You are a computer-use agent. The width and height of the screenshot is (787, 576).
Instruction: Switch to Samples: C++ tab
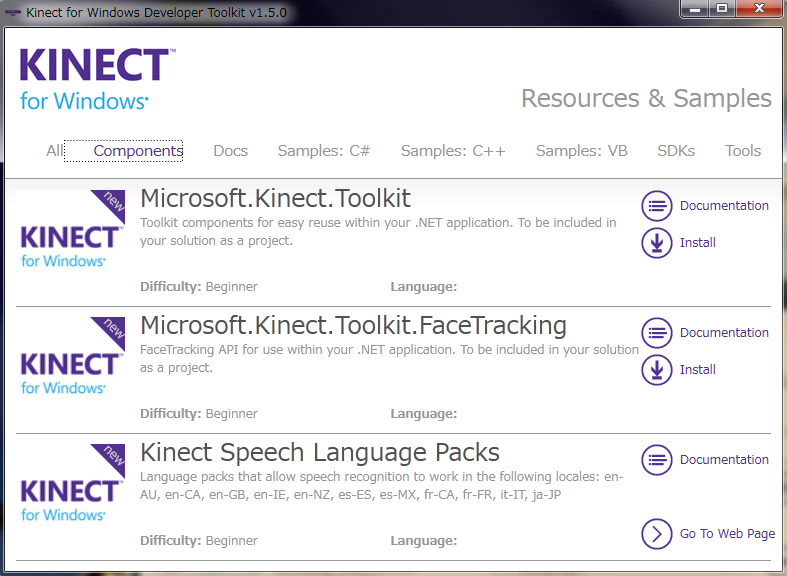pyautogui.click(x=453, y=151)
